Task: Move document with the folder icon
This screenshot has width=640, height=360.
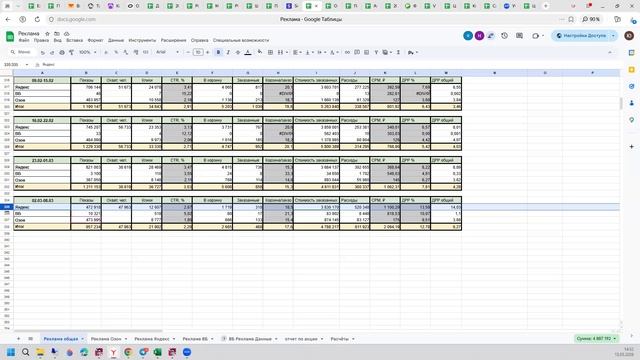Action: click(x=57, y=33)
